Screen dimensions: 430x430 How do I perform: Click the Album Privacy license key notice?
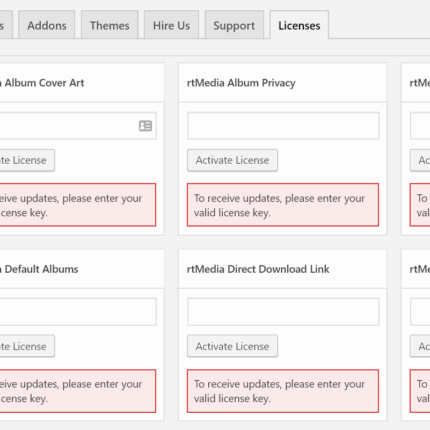pyautogui.click(x=283, y=205)
